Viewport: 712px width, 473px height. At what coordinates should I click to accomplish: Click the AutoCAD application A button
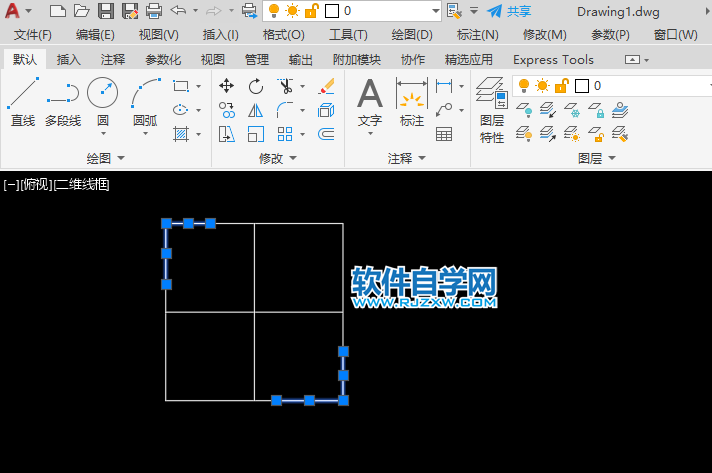pos(12,11)
